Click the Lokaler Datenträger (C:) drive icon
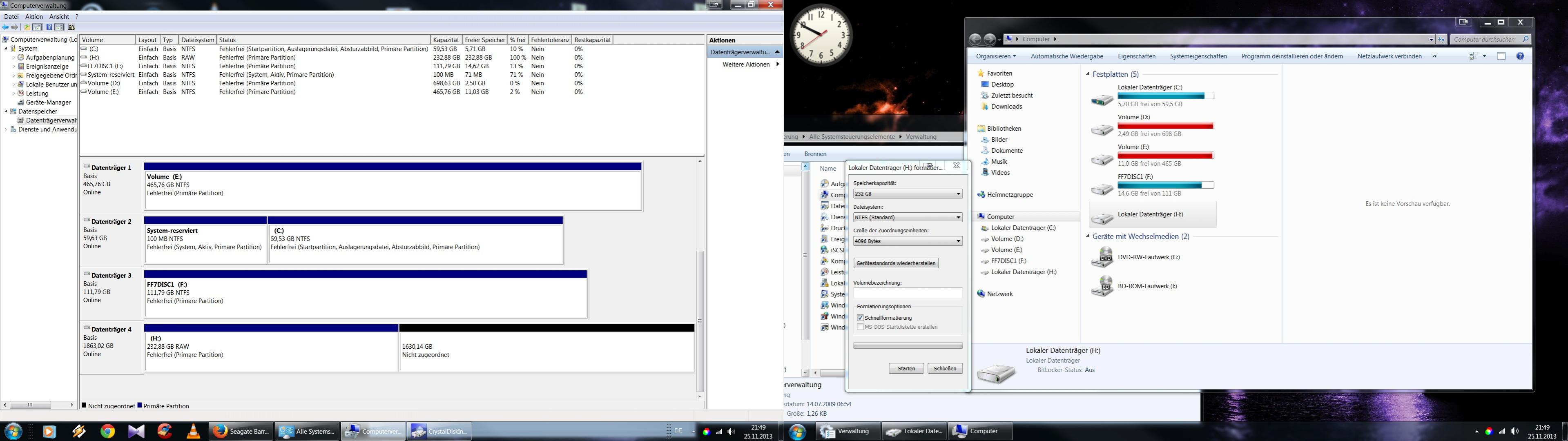Viewport: 1568px width, 441px height. click(1102, 99)
